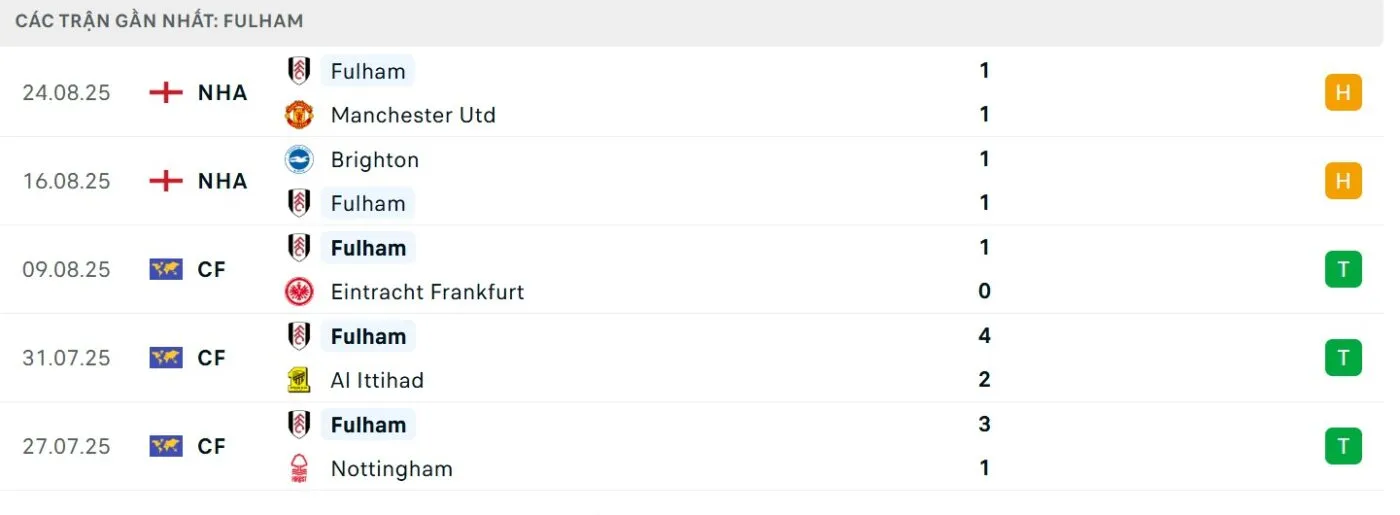Click Fulham crest in the 24.08.25 match
This screenshot has height=515, width=1400.
click(x=299, y=71)
